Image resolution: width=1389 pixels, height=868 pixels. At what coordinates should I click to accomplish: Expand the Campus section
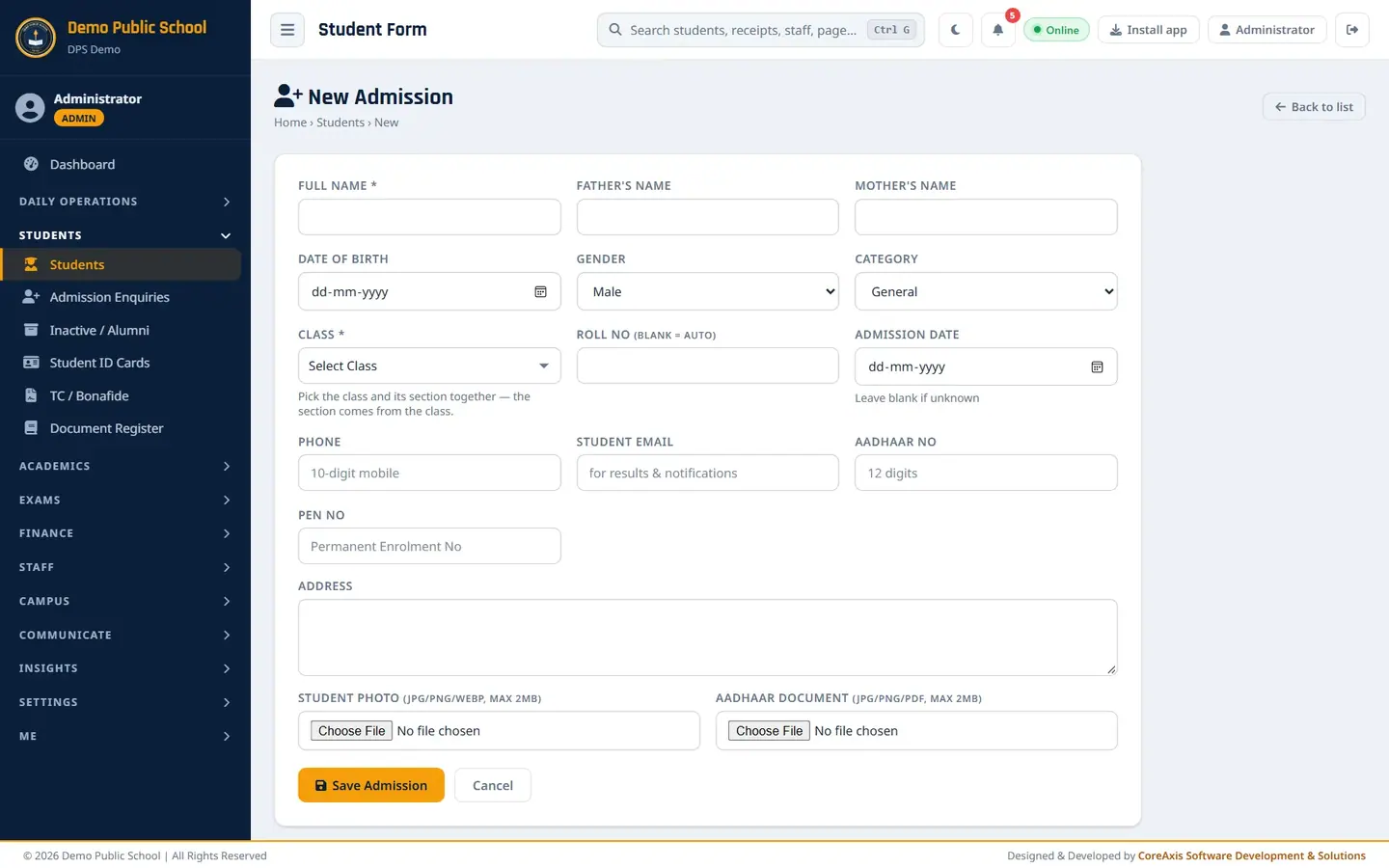(125, 601)
